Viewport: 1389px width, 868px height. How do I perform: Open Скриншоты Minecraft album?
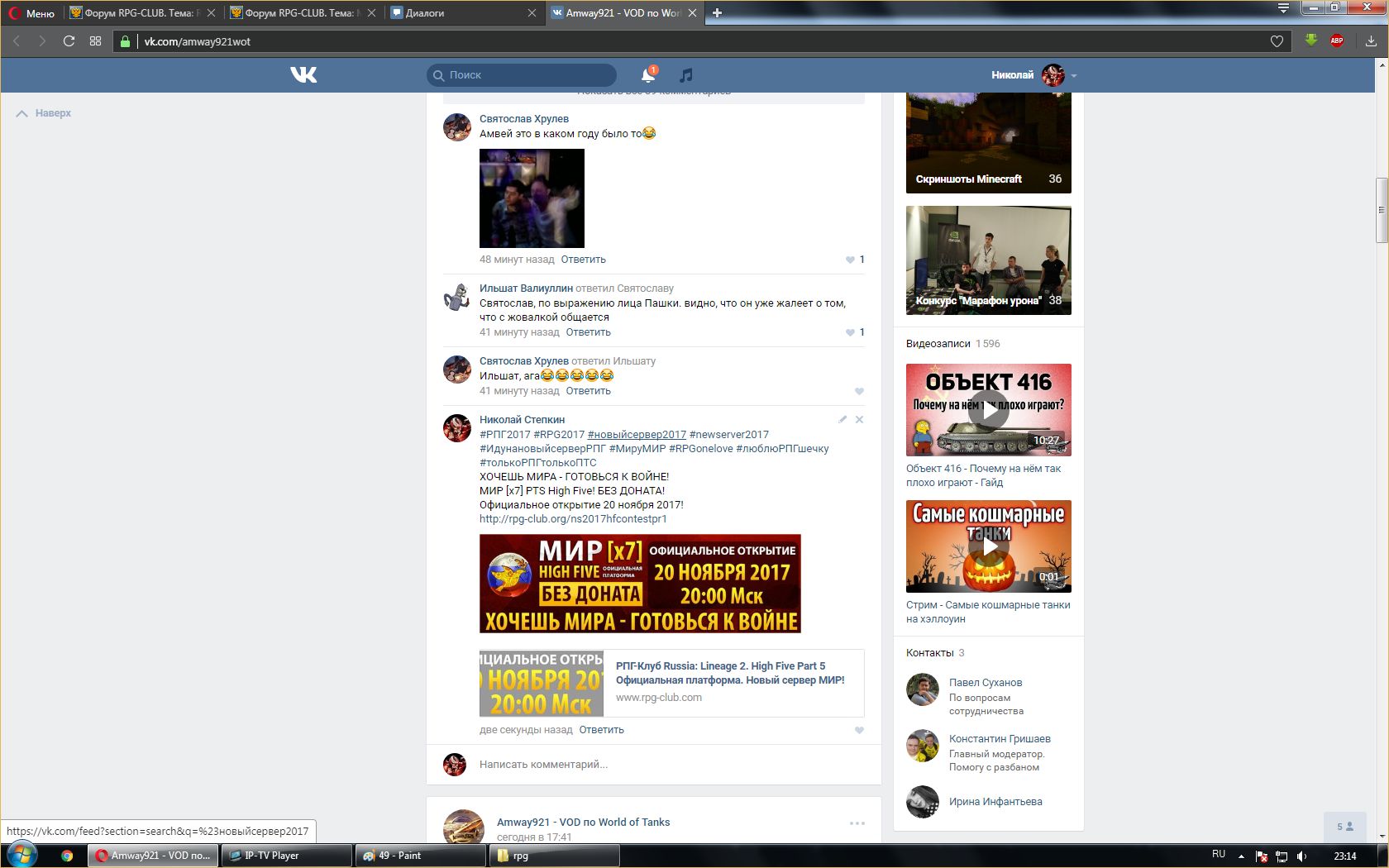tap(989, 143)
